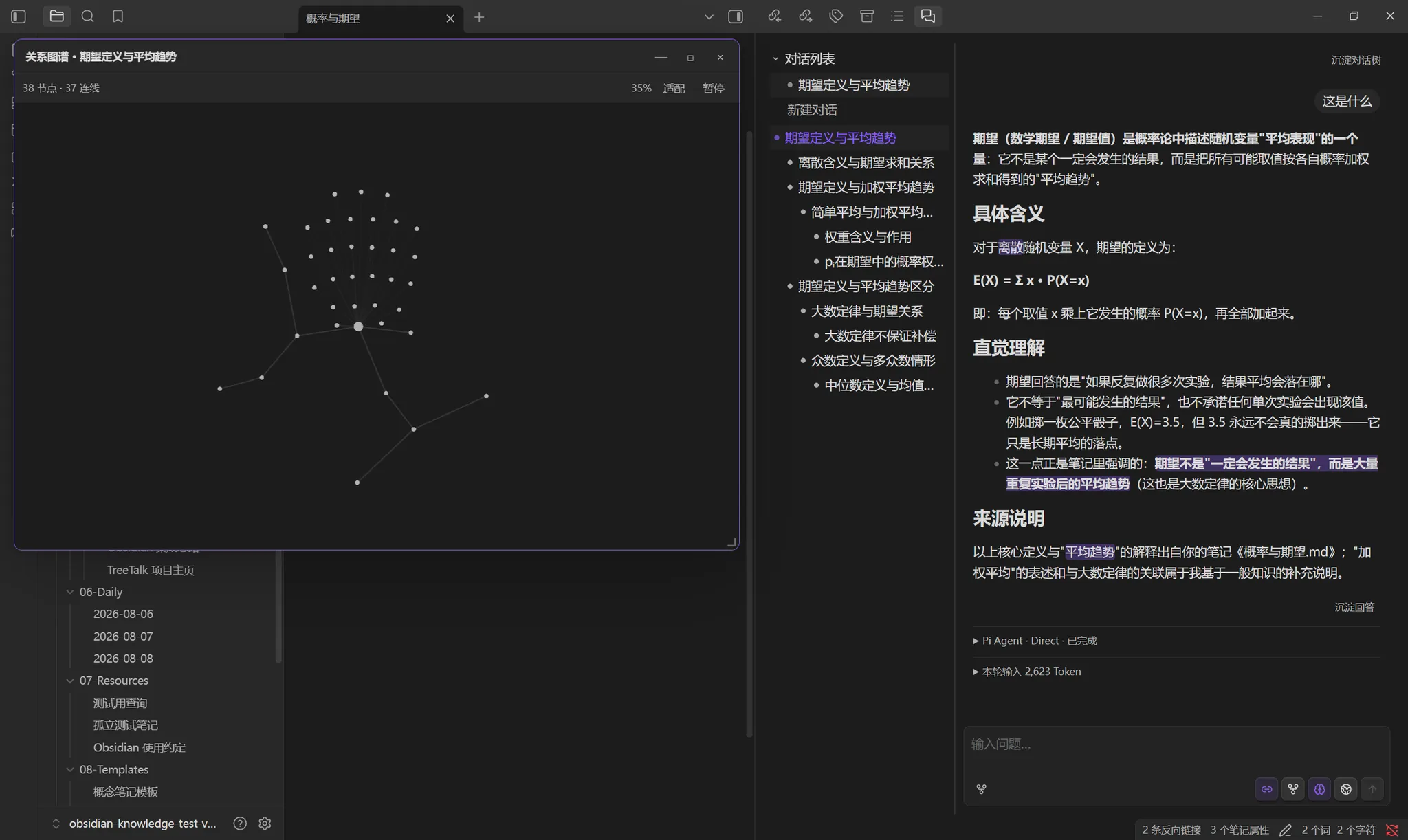This screenshot has height=840, width=1408.
Task: Maximize the 关系图谱 graph window
Action: [690, 58]
